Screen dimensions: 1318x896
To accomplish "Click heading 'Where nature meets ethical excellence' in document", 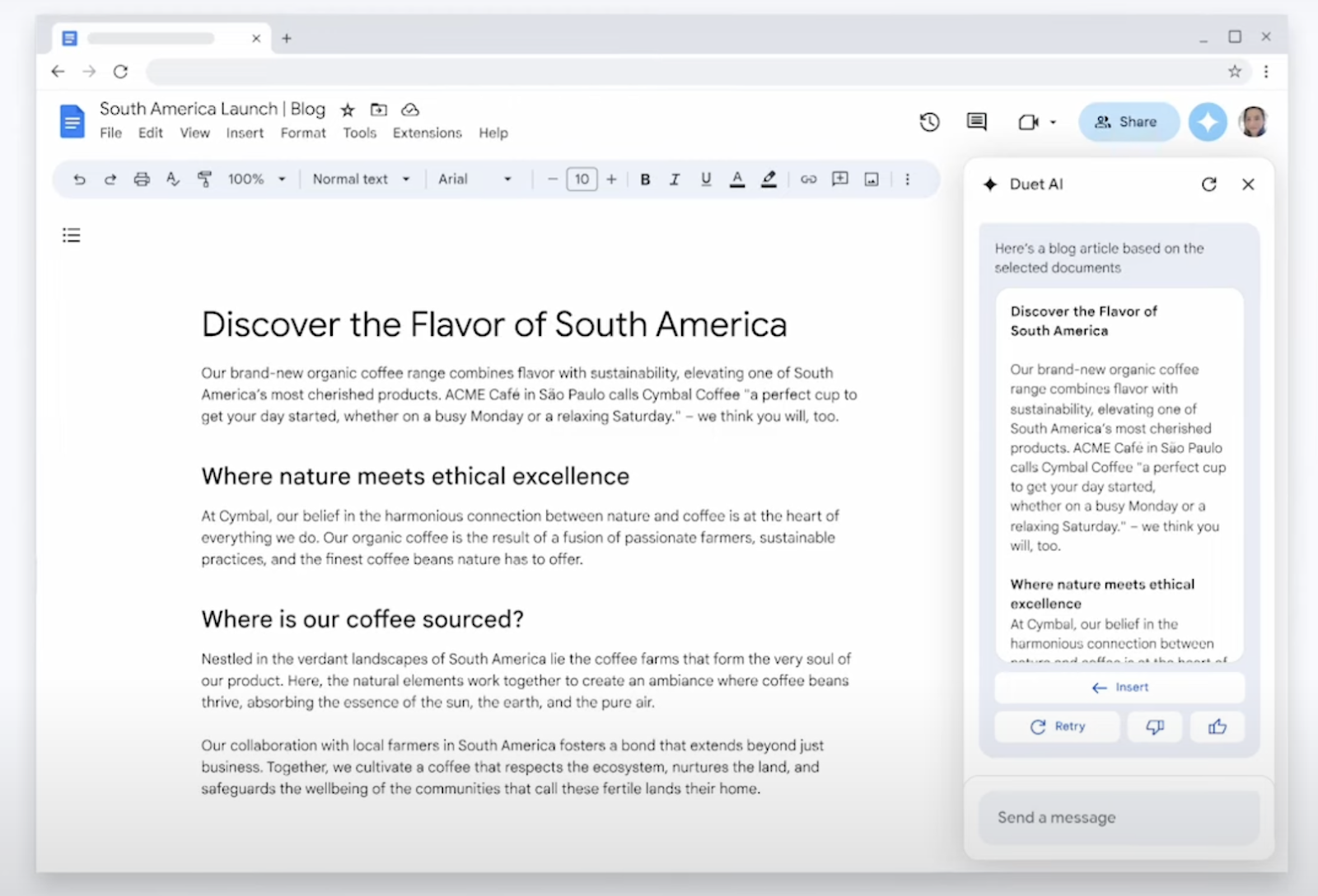I will click(415, 476).
